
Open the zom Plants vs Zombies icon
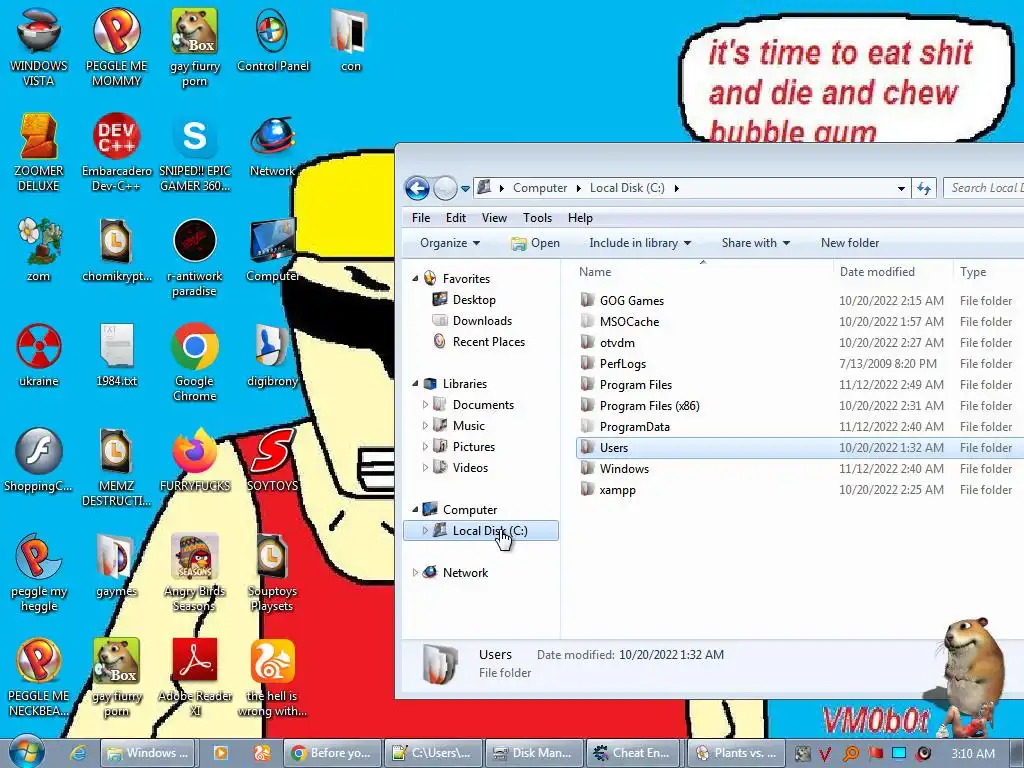[39, 249]
